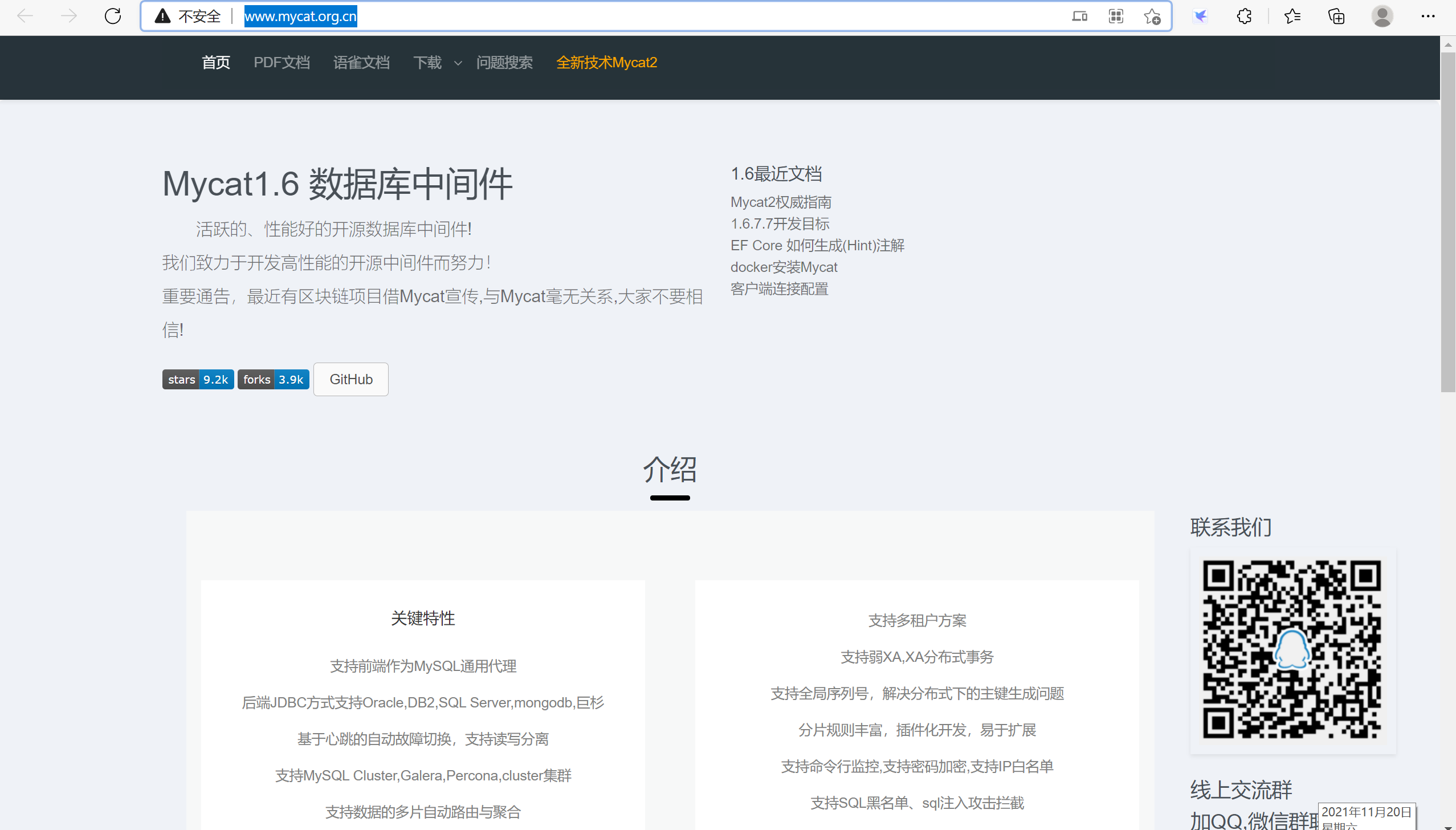Viewport: 1456px width, 830px height.
Task: Open the Extensions puzzle icon
Action: coord(1245,16)
